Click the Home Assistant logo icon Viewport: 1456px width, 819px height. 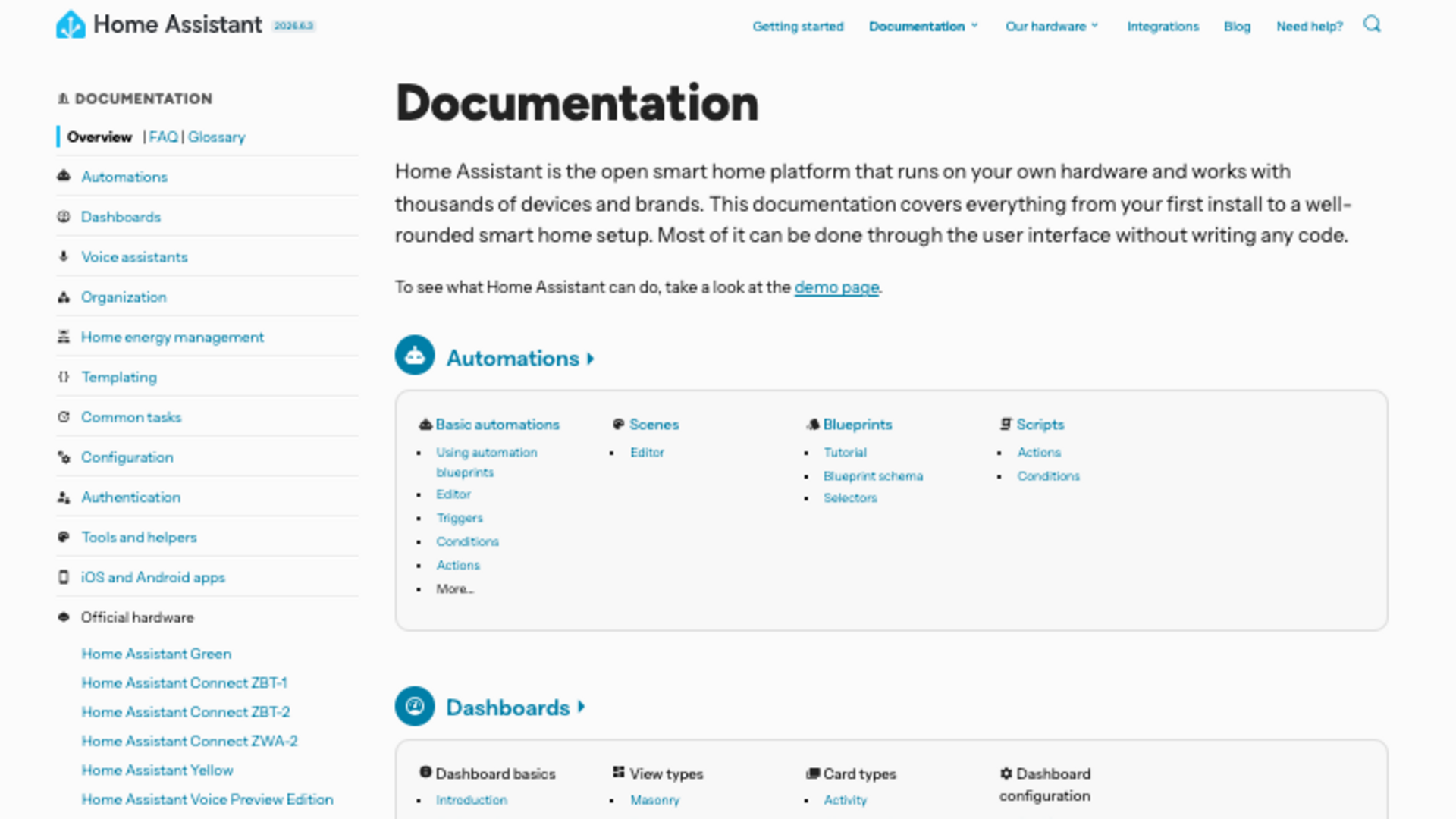point(71,25)
